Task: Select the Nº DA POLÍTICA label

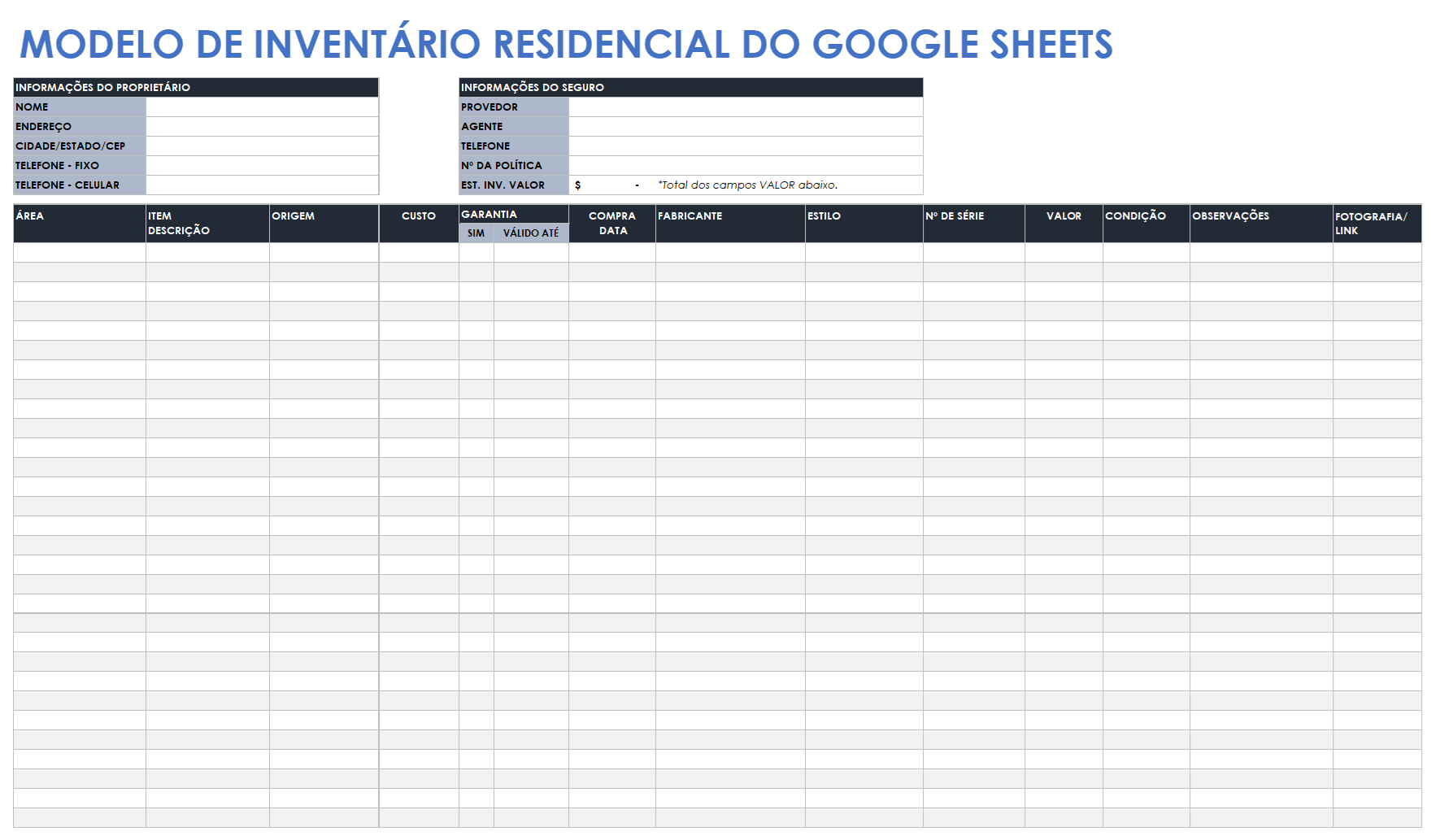Action: tap(514, 165)
